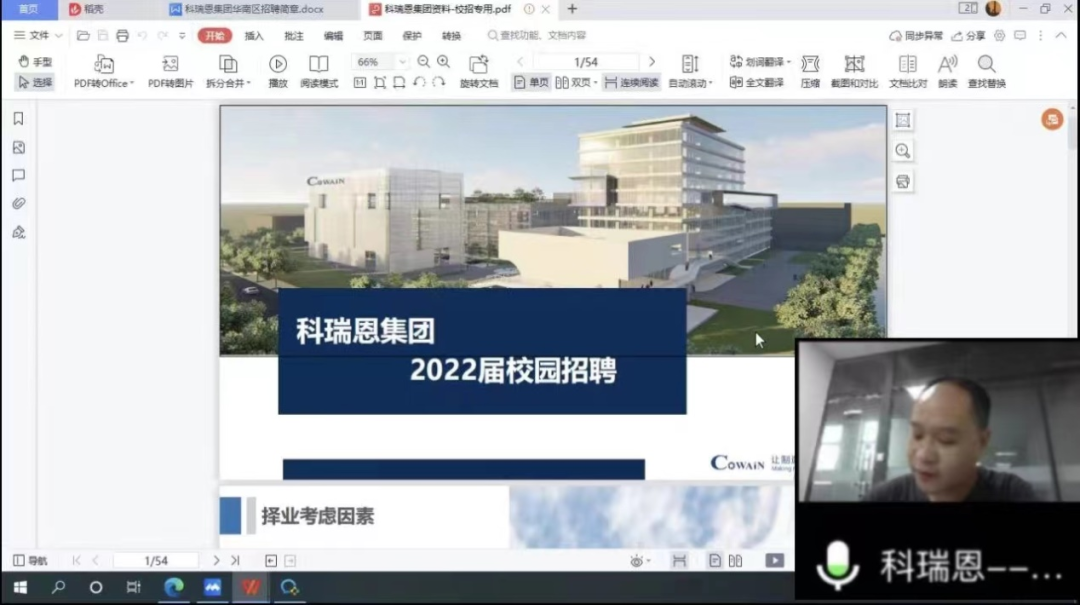Click the PDF转图片 export icon
This screenshot has height=605, width=1080.
coord(170,65)
